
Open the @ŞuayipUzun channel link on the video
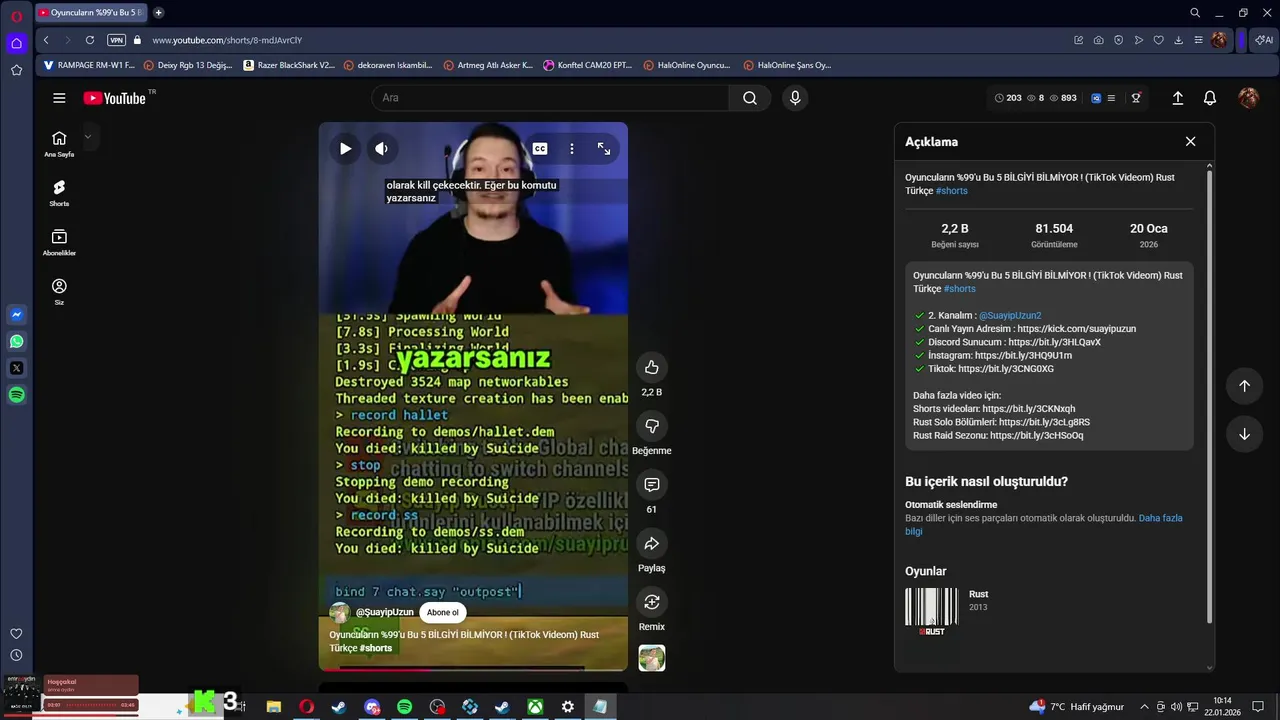(385, 612)
